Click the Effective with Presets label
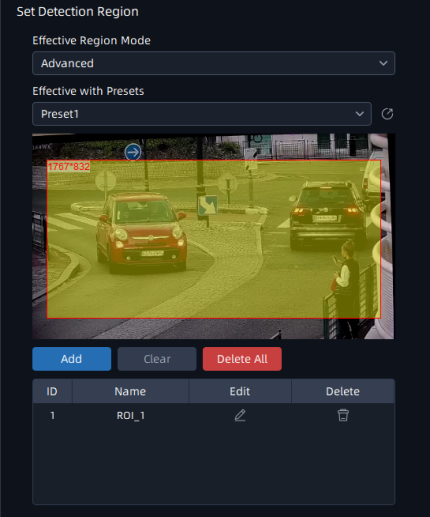430x517 pixels. [88, 91]
